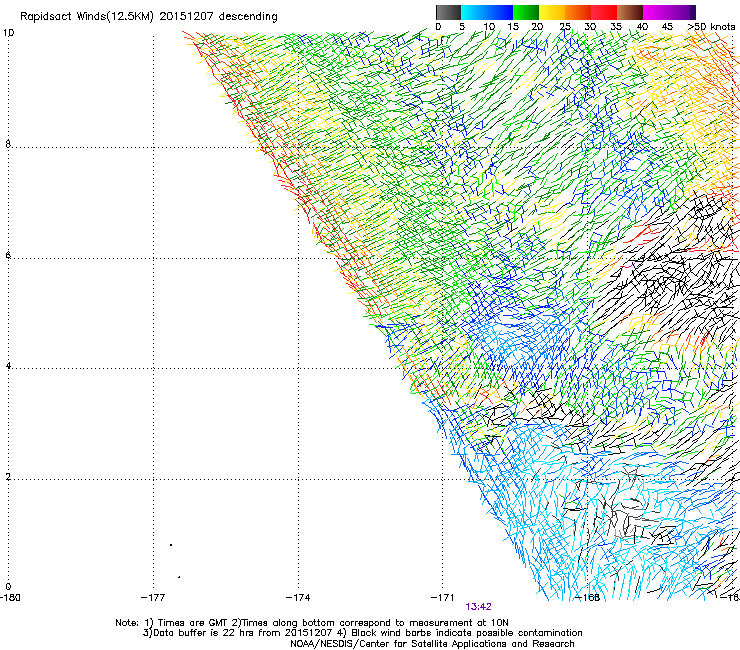
Task: Click the '30' legend scale label
Action: point(590,27)
